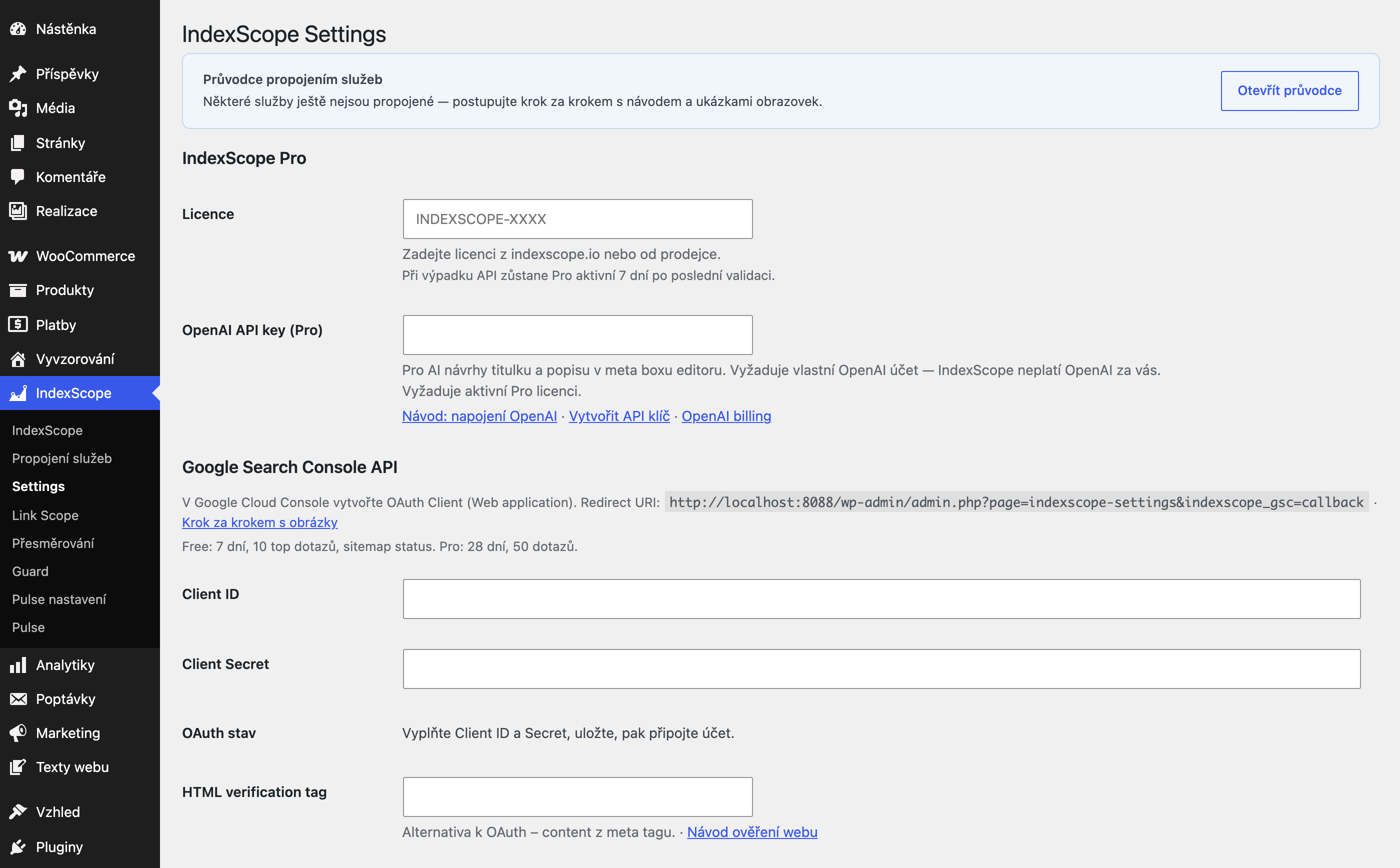Click the Komentáře speech bubble icon
The image size is (1400, 868).
(x=18, y=176)
